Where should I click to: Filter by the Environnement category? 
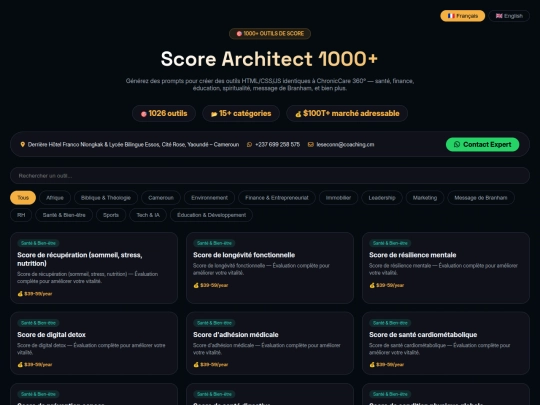click(x=209, y=198)
